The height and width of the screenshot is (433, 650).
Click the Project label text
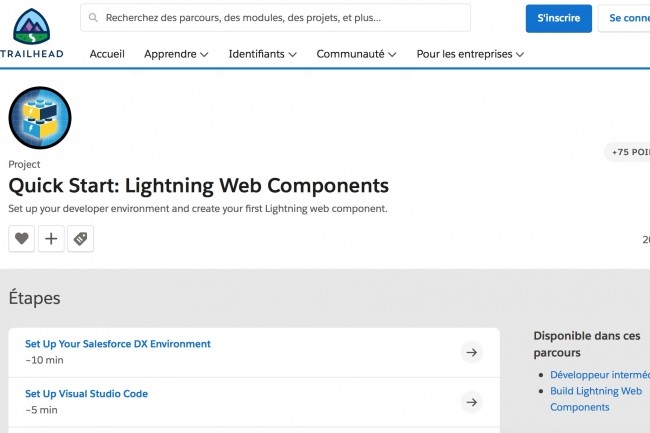(x=24, y=164)
